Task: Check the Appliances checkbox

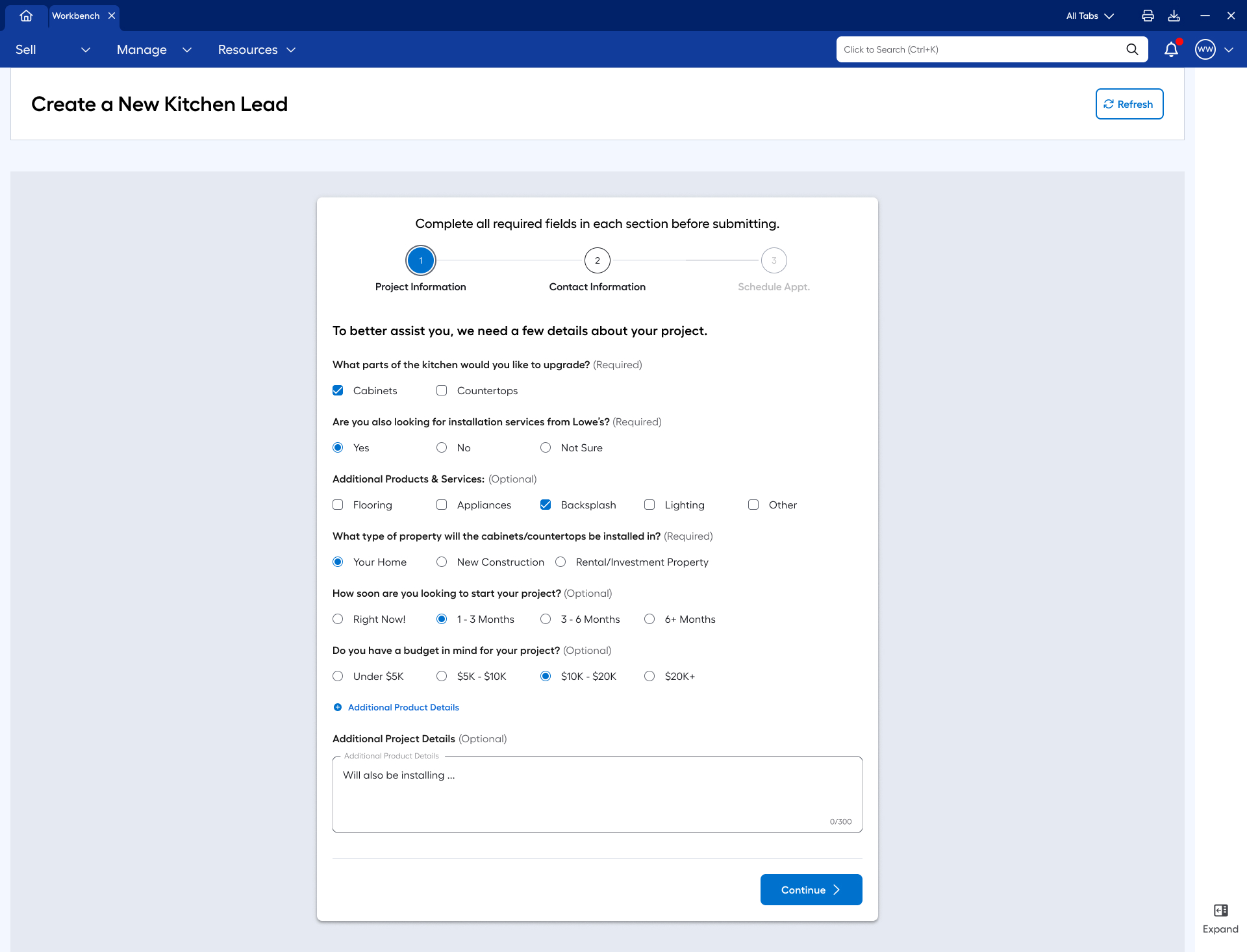Action: pos(442,505)
